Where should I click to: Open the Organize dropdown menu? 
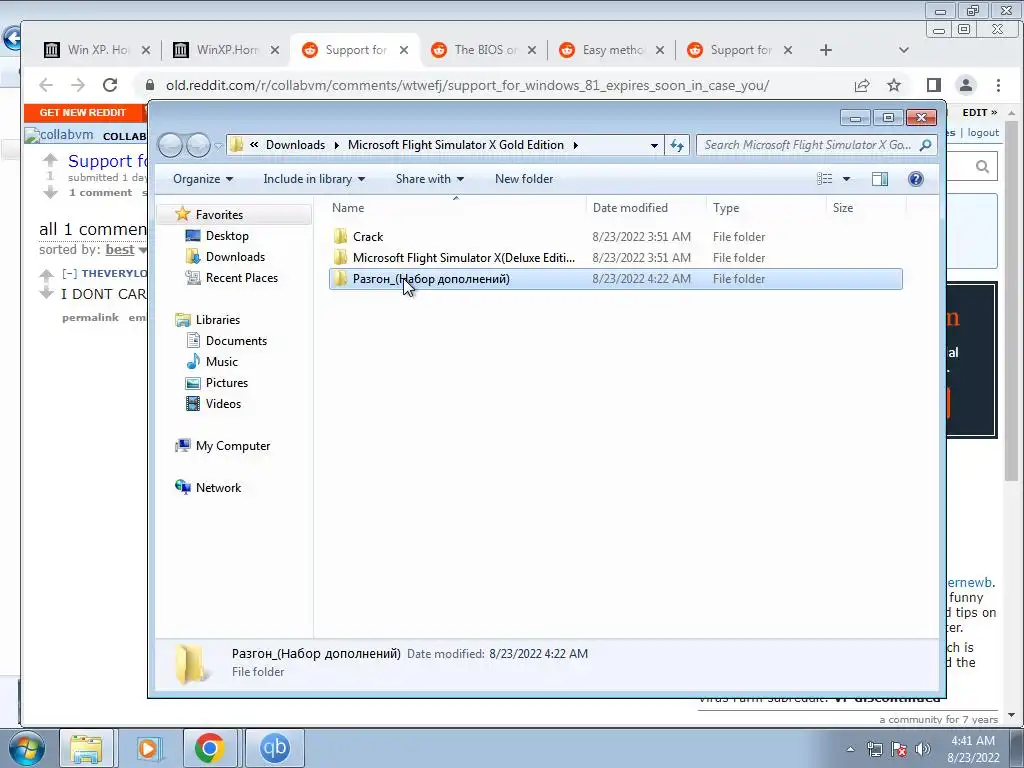tap(202, 179)
